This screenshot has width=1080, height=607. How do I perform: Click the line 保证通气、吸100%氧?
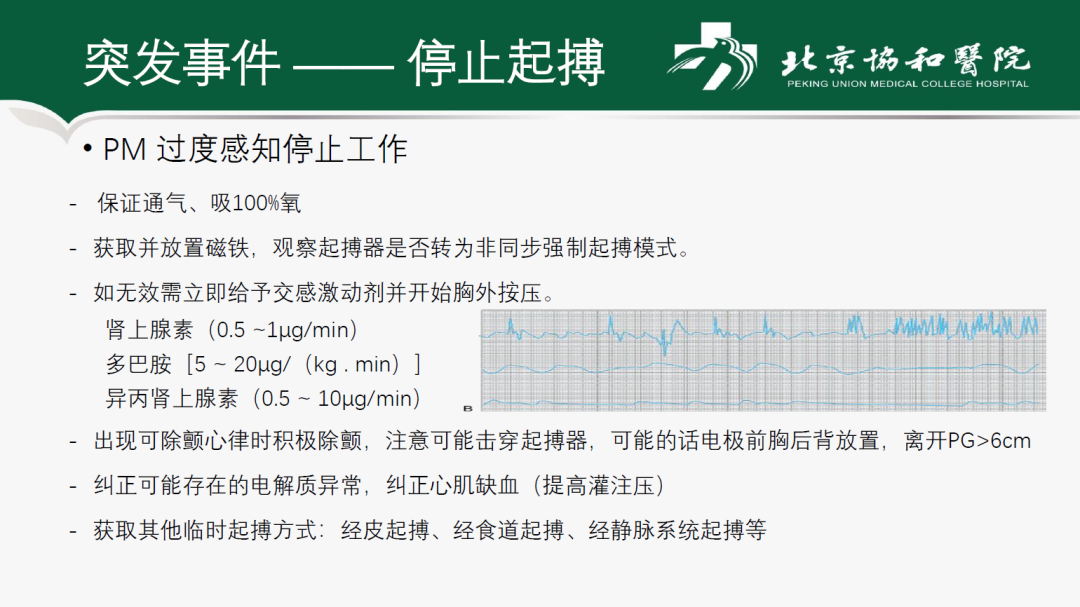[x=198, y=204]
